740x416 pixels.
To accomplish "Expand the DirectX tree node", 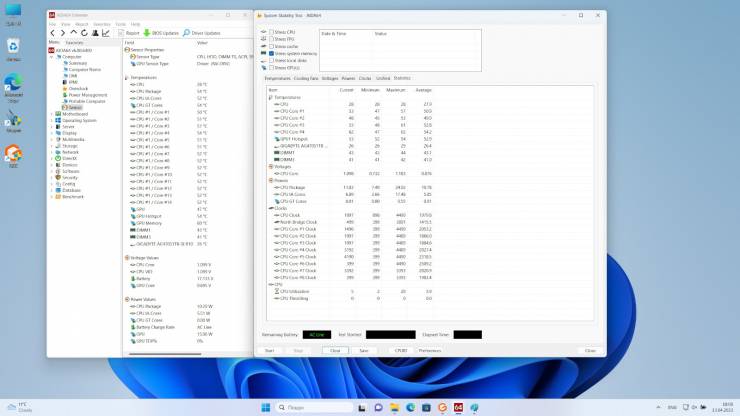I will (52, 159).
